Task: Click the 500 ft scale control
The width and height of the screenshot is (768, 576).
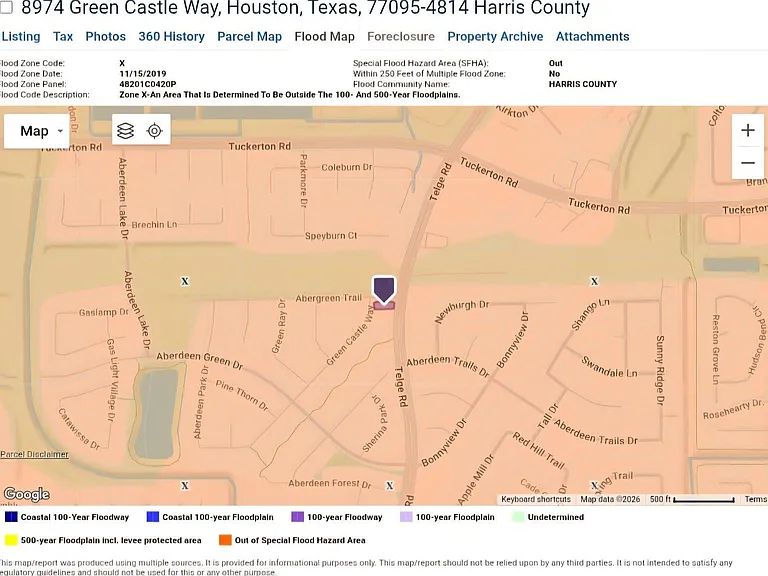Action: [x=692, y=499]
